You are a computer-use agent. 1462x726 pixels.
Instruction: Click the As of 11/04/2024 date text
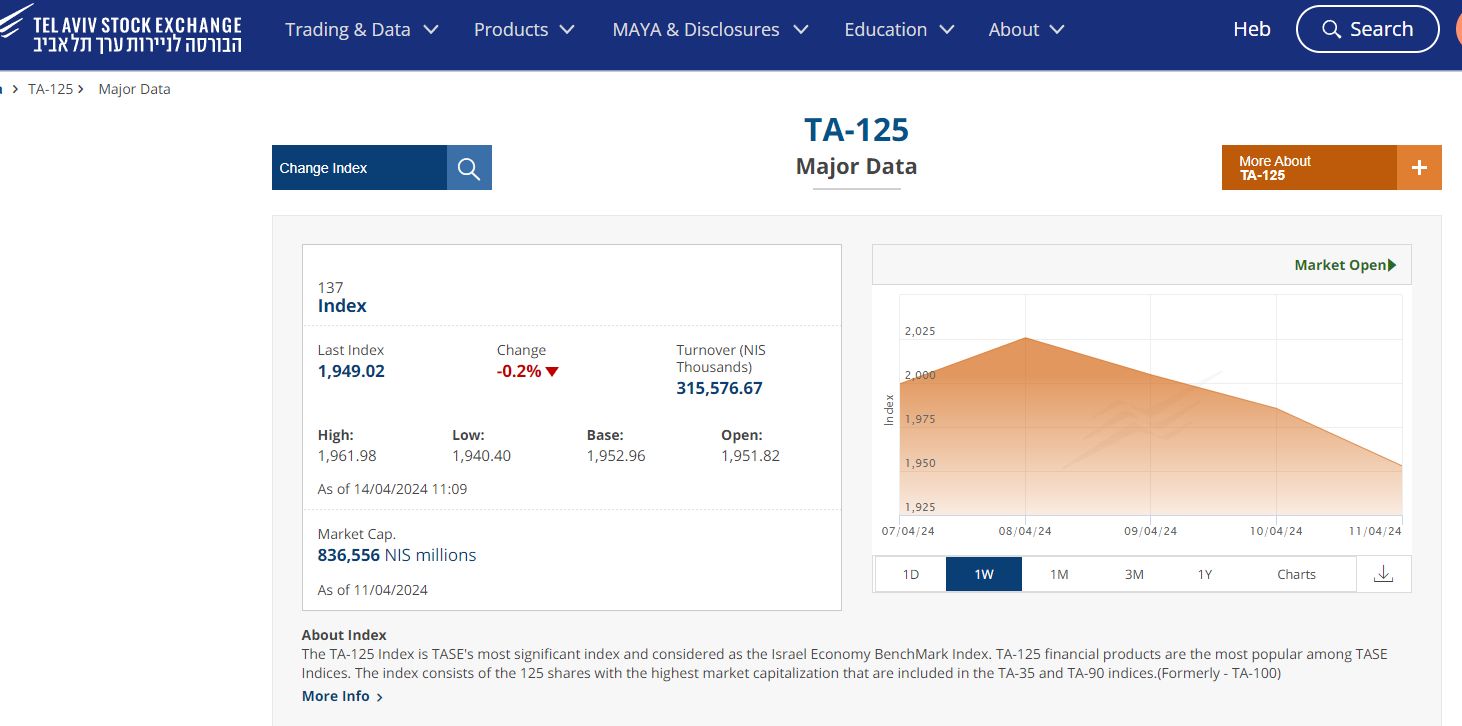point(373,590)
